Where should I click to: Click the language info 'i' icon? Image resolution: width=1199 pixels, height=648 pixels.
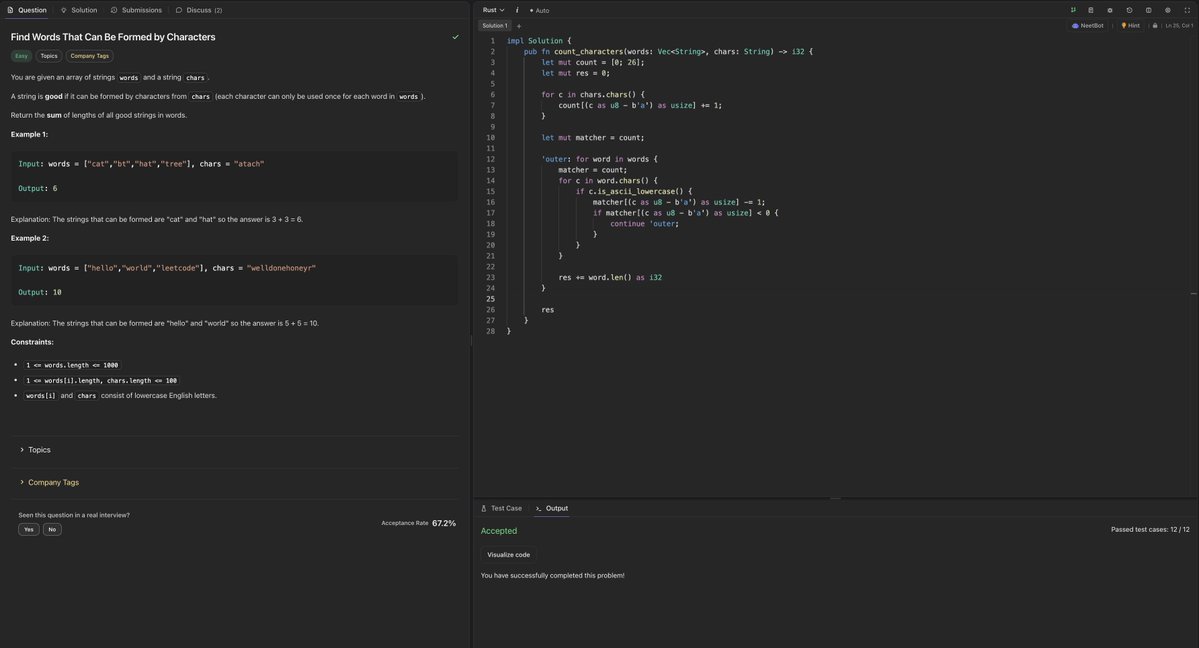[x=517, y=10]
